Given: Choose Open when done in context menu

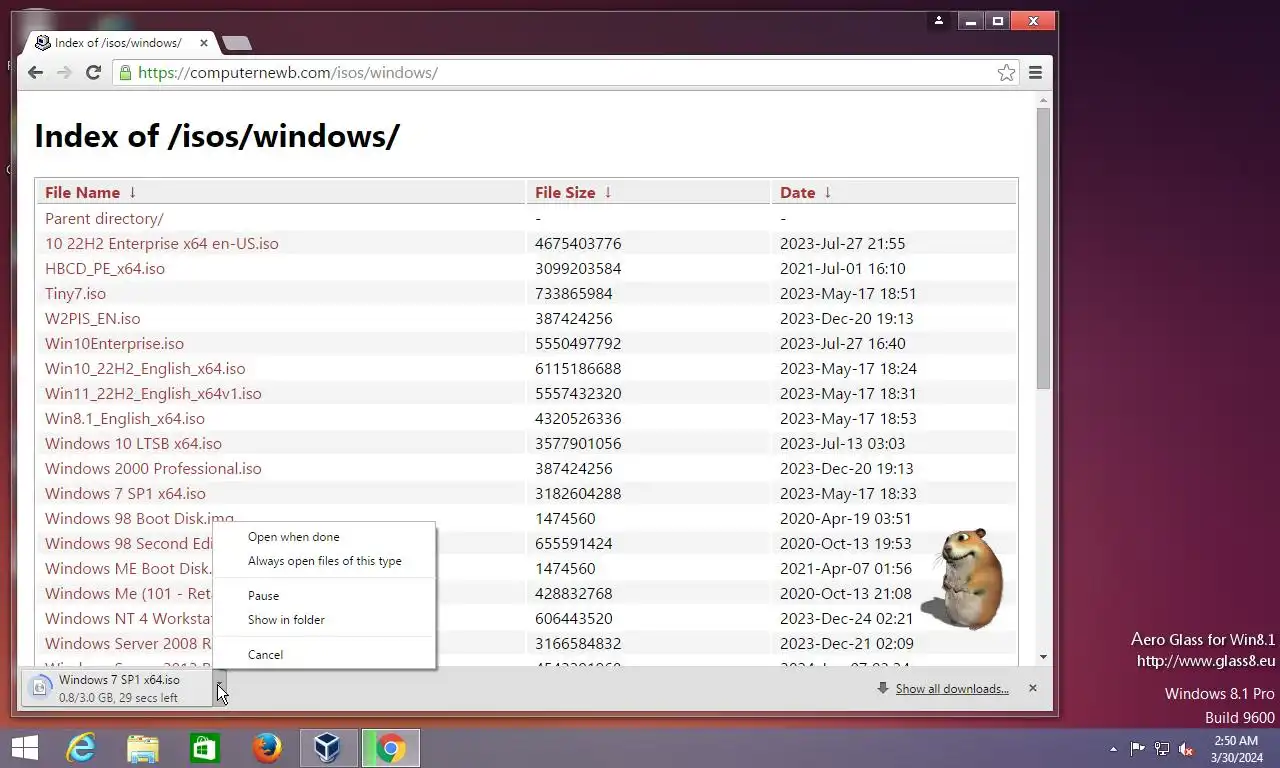Looking at the screenshot, I should click(324, 537).
